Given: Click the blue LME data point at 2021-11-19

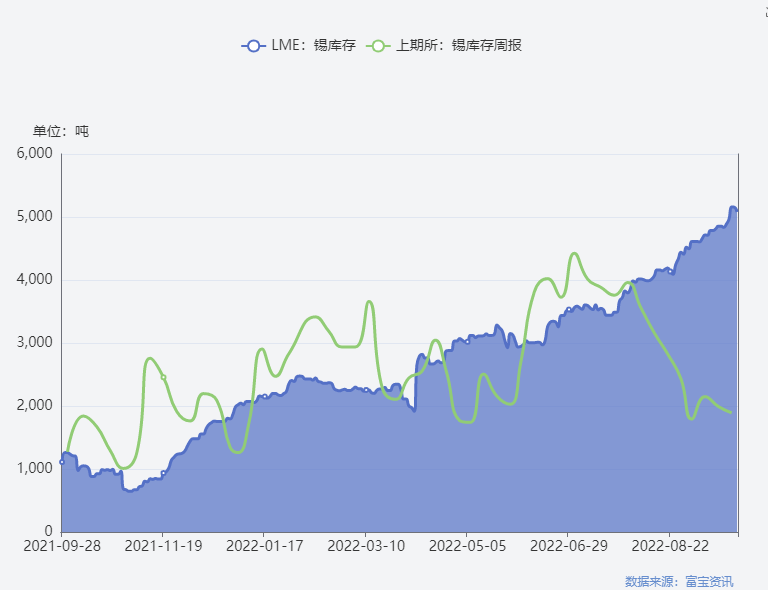Looking at the screenshot, I should [x=164, y=473].
